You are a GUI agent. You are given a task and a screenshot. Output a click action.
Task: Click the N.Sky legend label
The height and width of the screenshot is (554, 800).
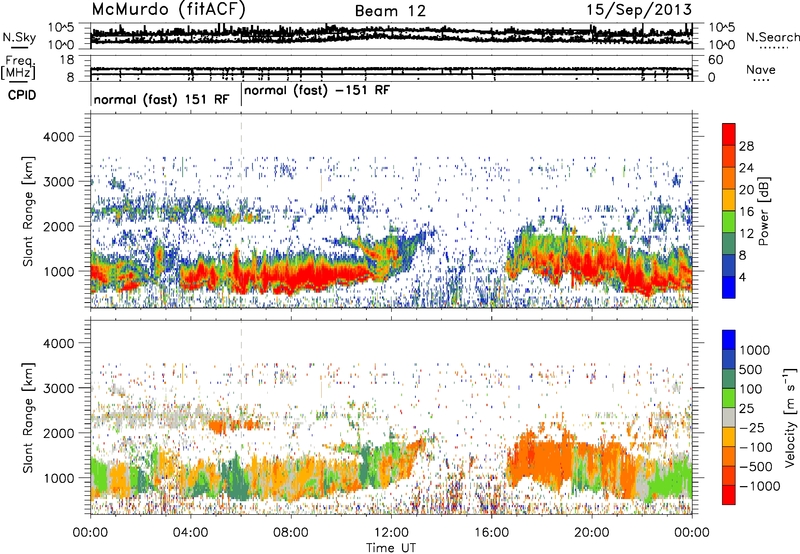pyautogui.click(x=19, y=37)
